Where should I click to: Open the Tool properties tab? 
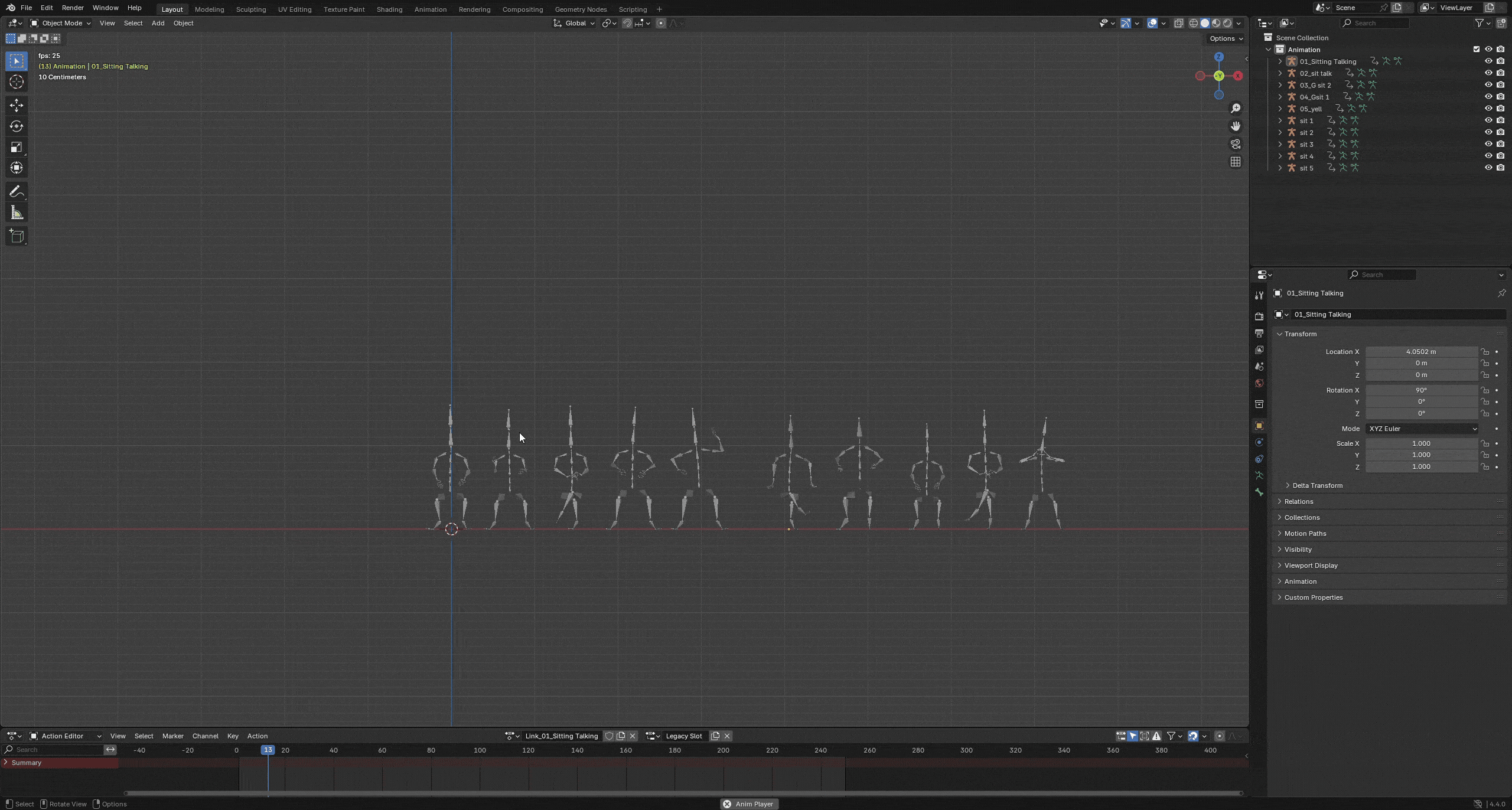1259,295
